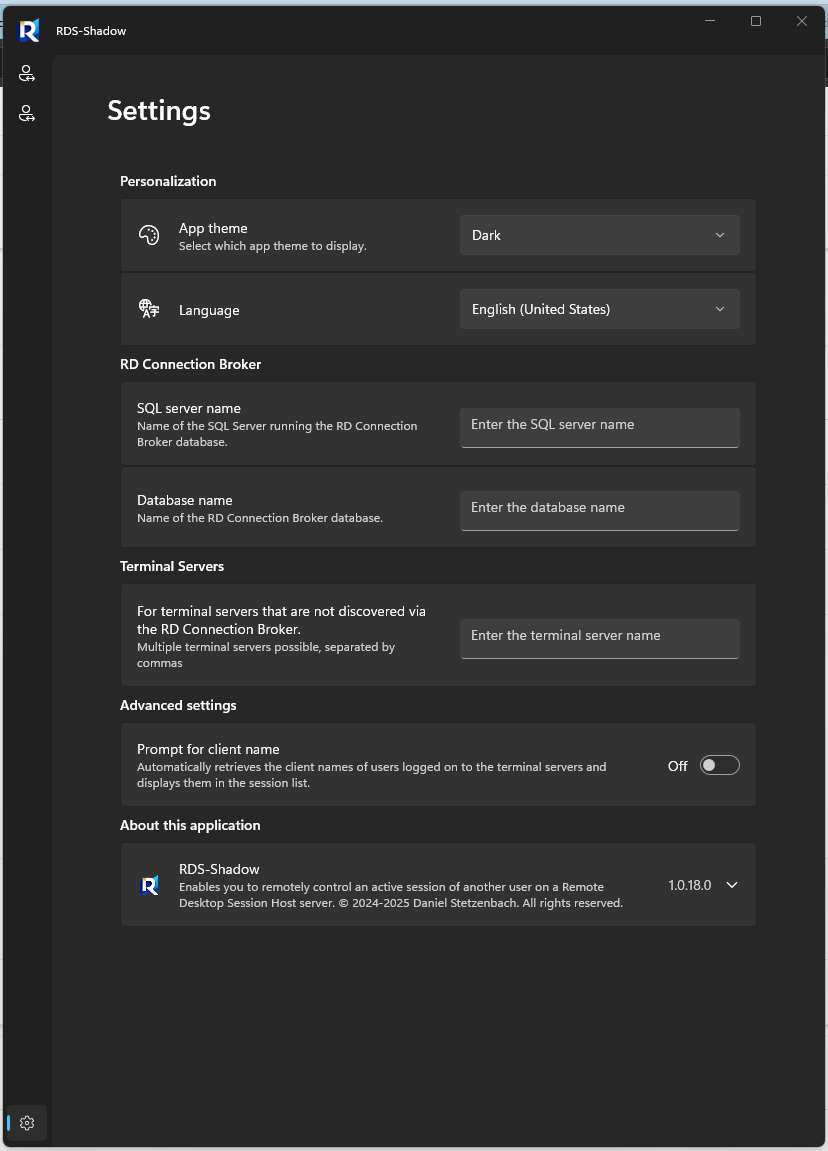Click the "RDS-Shadow" title bar text
Screen dimensions: 828x1151
coord(91,31)
